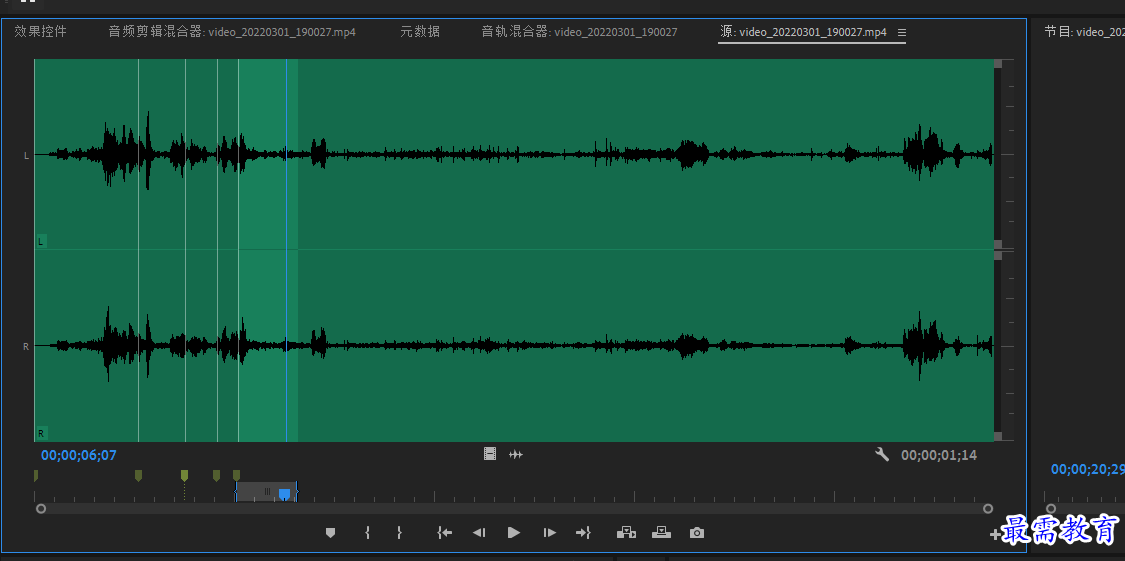Click the second olive marker on the ruler
This screenshot has width=1125, height=561.
tap(138, 476)
